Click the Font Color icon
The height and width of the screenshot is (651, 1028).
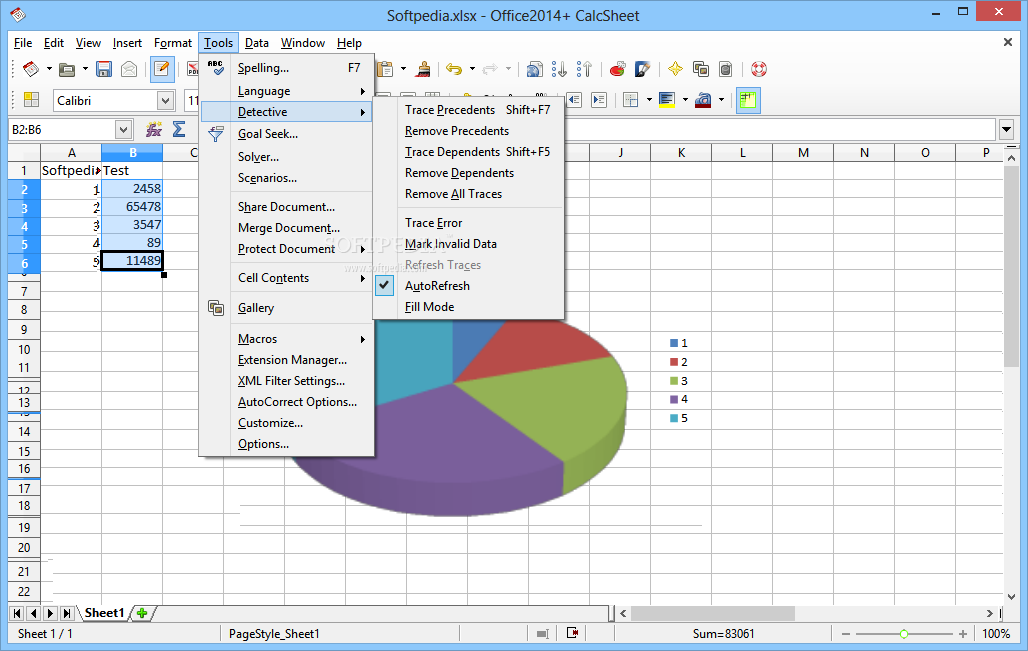pos(703,100)
